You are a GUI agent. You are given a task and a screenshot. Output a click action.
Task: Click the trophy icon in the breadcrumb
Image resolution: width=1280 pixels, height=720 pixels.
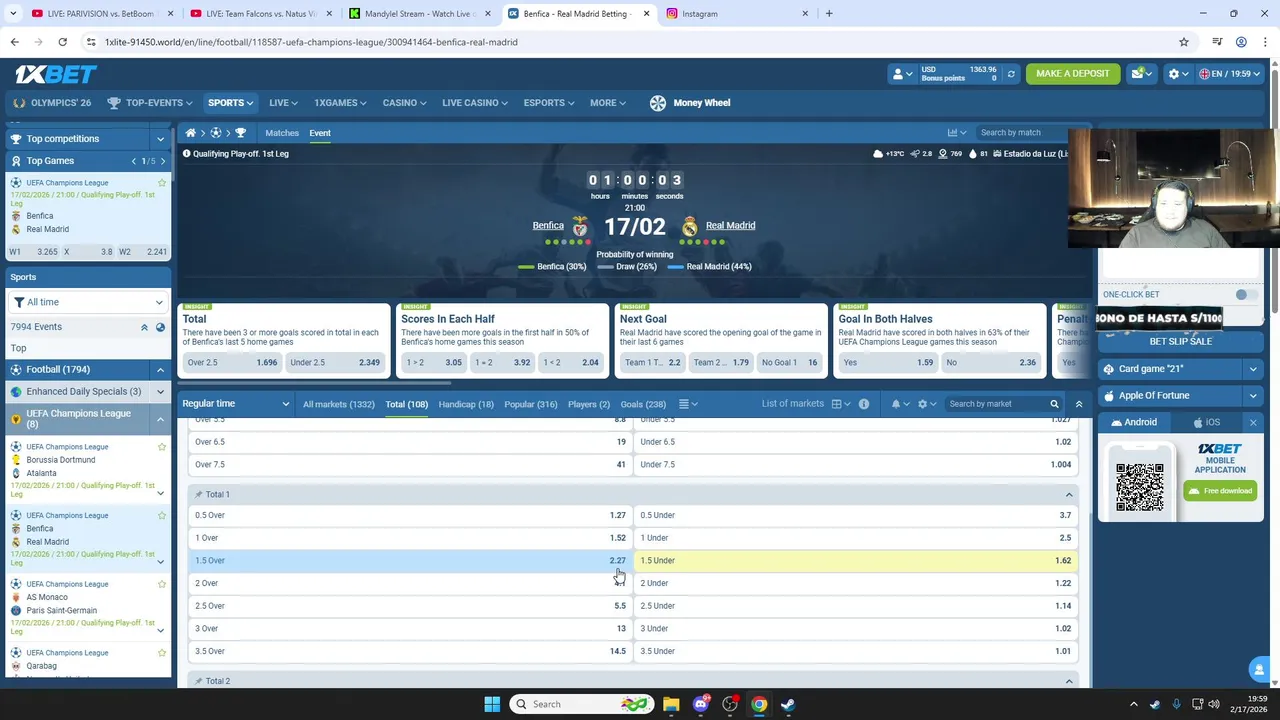(240, 133)
